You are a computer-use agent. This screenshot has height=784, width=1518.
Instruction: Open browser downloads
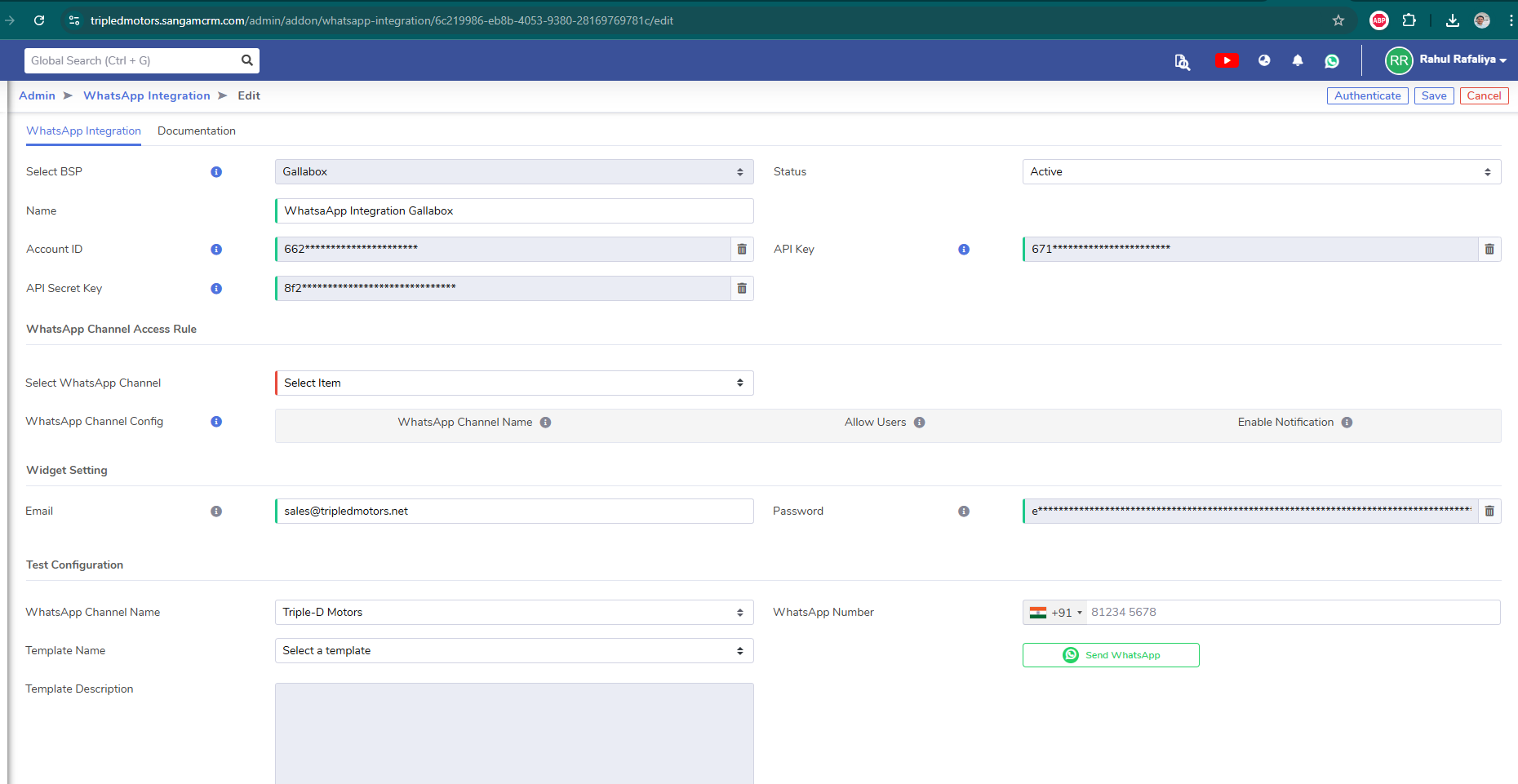[x=1453, y=20]
